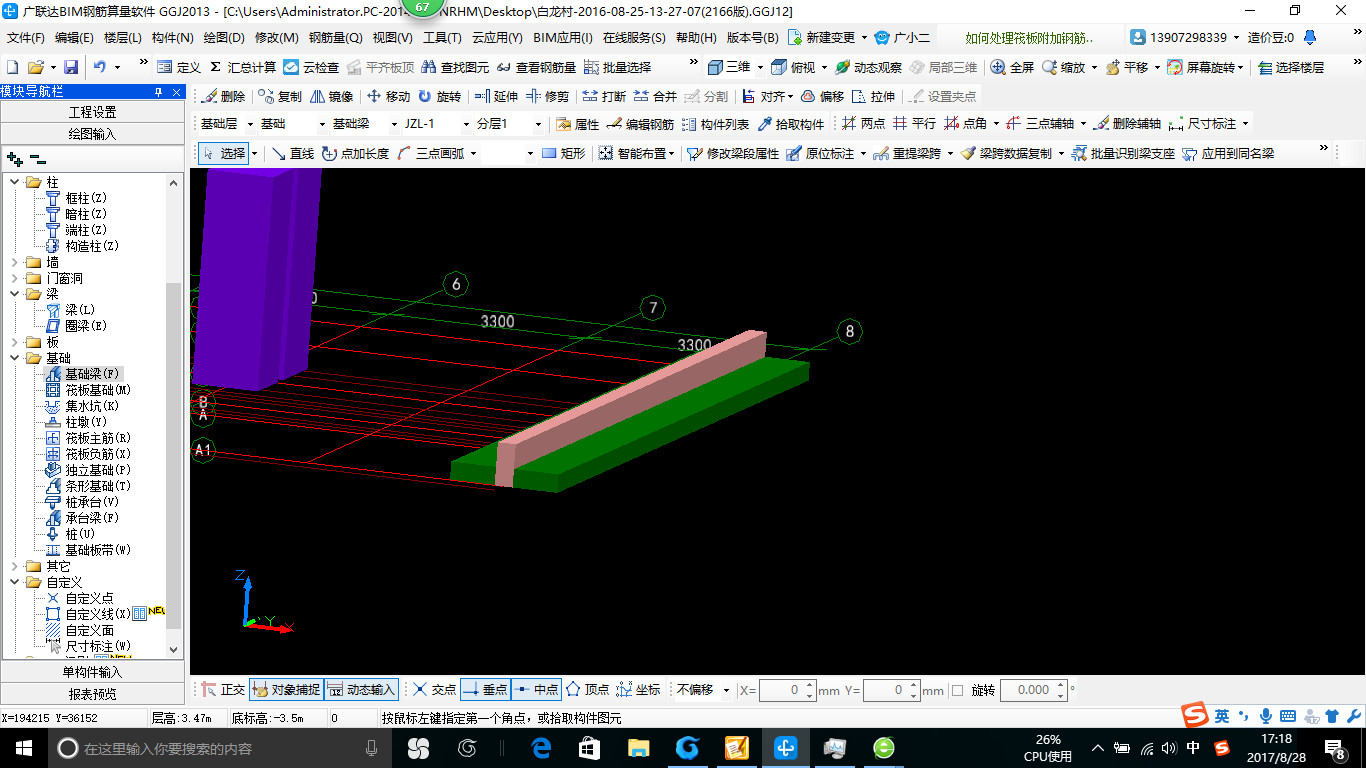Viewport: 1366px width, 768px height.
Task: Select the 矩形 rectangle drawing tool
Action: click(563, 154)
